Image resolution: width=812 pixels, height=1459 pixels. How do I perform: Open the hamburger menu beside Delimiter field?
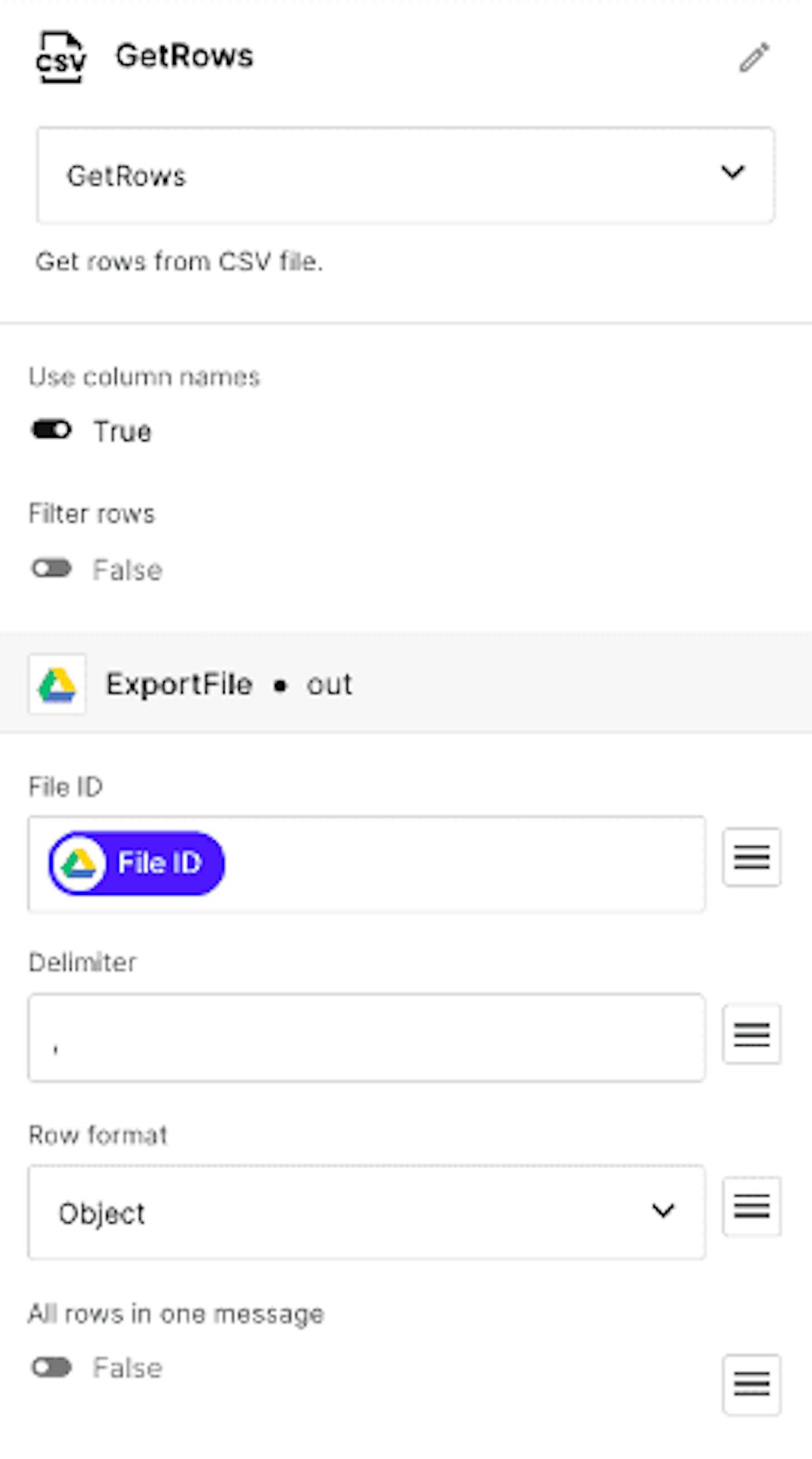[x=752, y=1034]
